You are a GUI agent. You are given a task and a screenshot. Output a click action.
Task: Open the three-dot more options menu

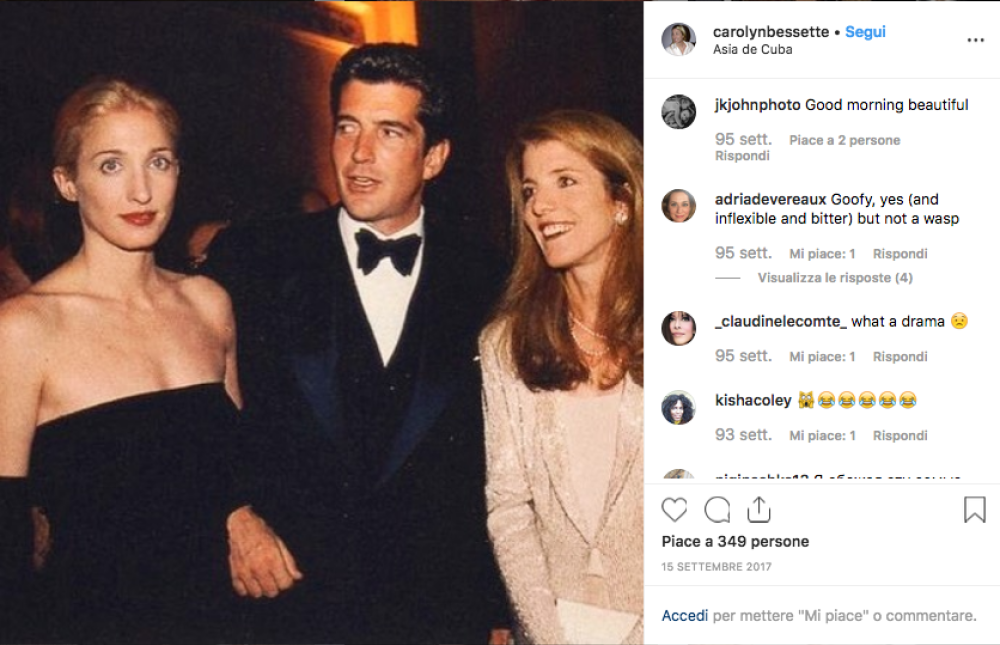(975, 40)
